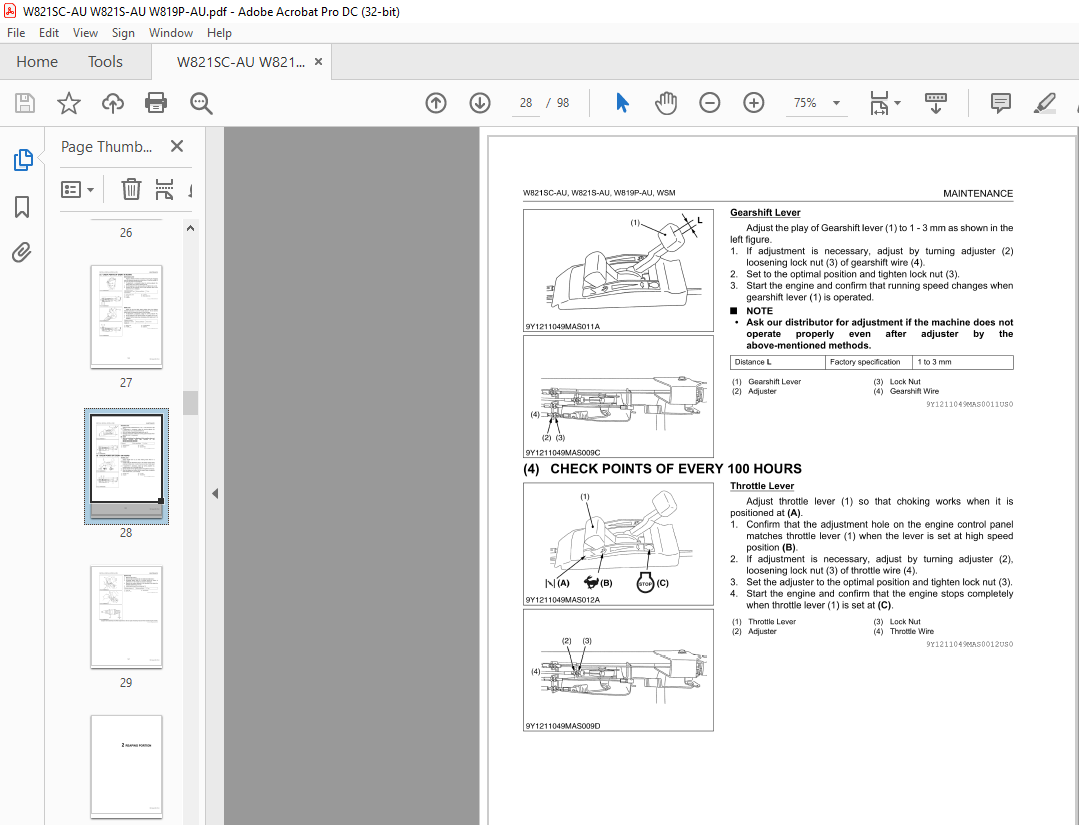Click figure caption '9Y1211049MAS012A'
The width and height of the screenshot is (1079, 825).
562,600
